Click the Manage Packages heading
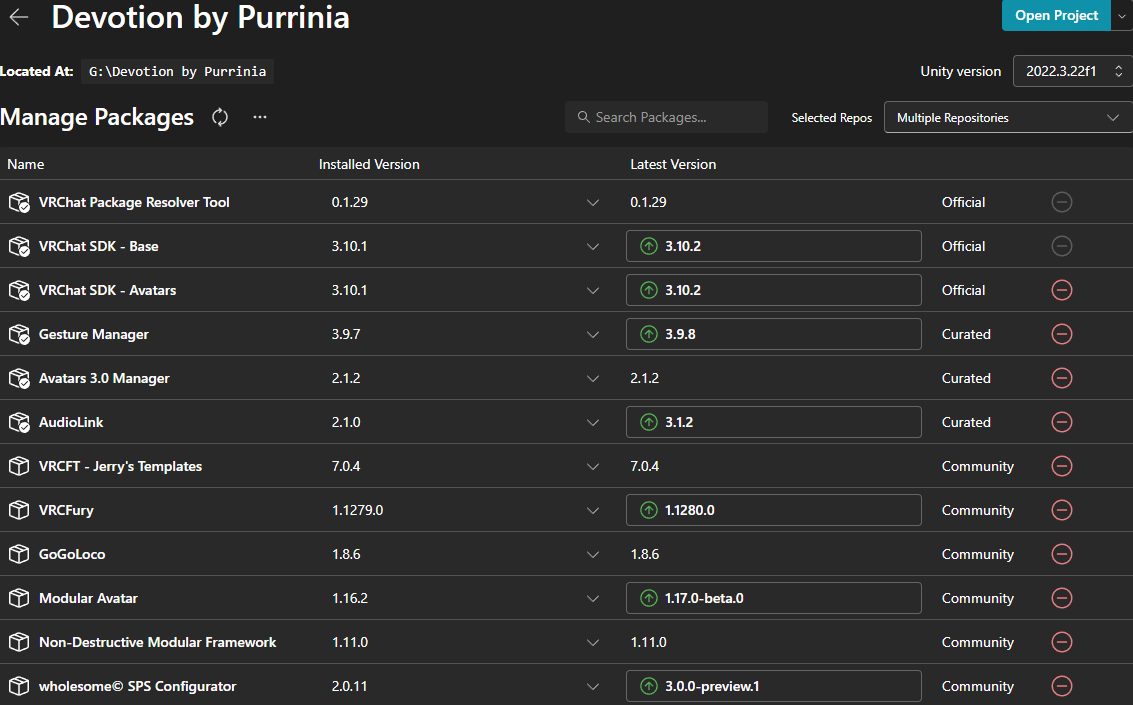This screenshot has height=705, width=1133. [x=97, y=117]
